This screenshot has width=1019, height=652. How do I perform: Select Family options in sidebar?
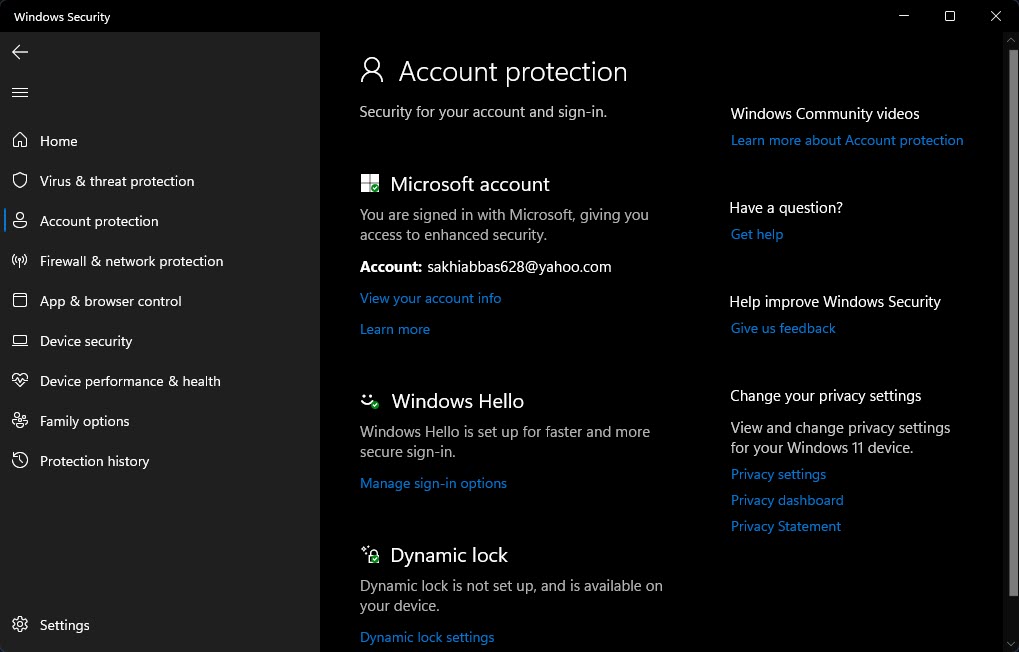[x=84, y=421]
